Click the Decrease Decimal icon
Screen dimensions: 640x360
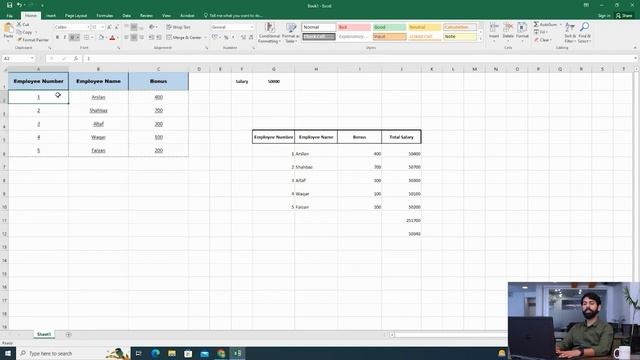tap(251, 38)
